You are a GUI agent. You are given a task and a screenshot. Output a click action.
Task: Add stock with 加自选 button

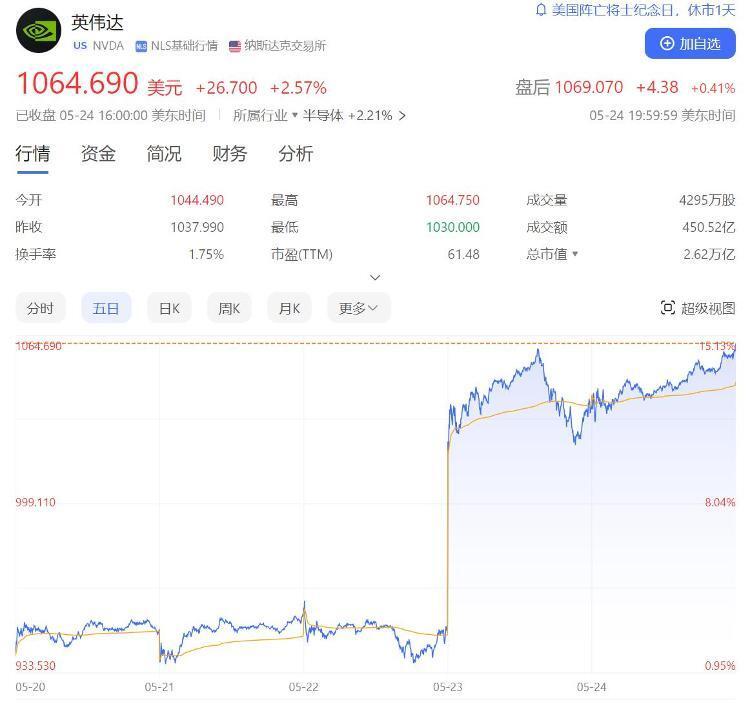(x=690, y=44)
